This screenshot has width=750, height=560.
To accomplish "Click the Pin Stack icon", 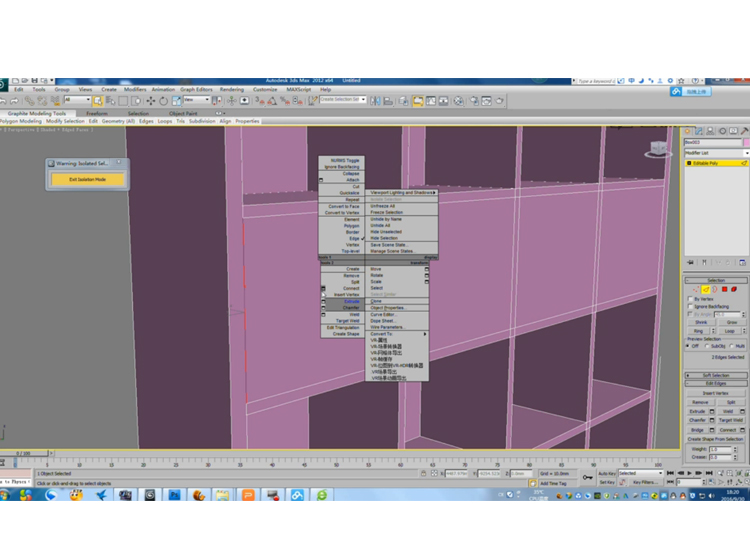I will [x=690, y=263].
